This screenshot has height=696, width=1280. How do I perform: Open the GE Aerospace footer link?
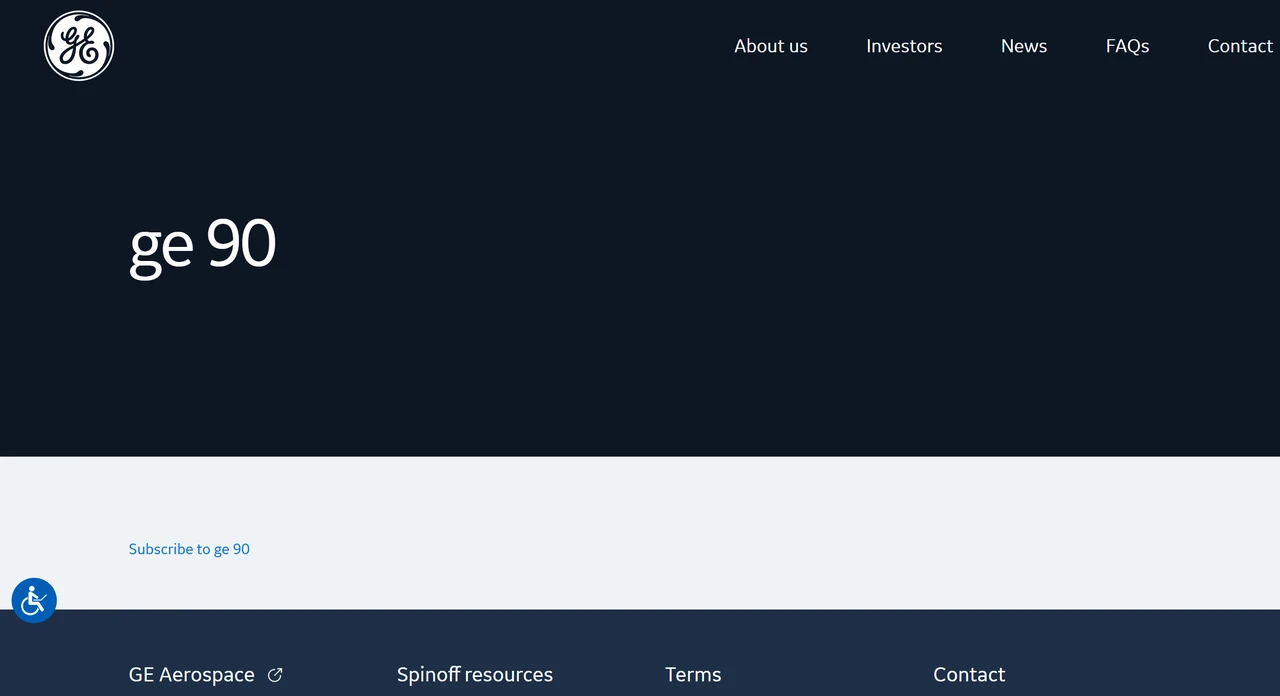point(191,674)
